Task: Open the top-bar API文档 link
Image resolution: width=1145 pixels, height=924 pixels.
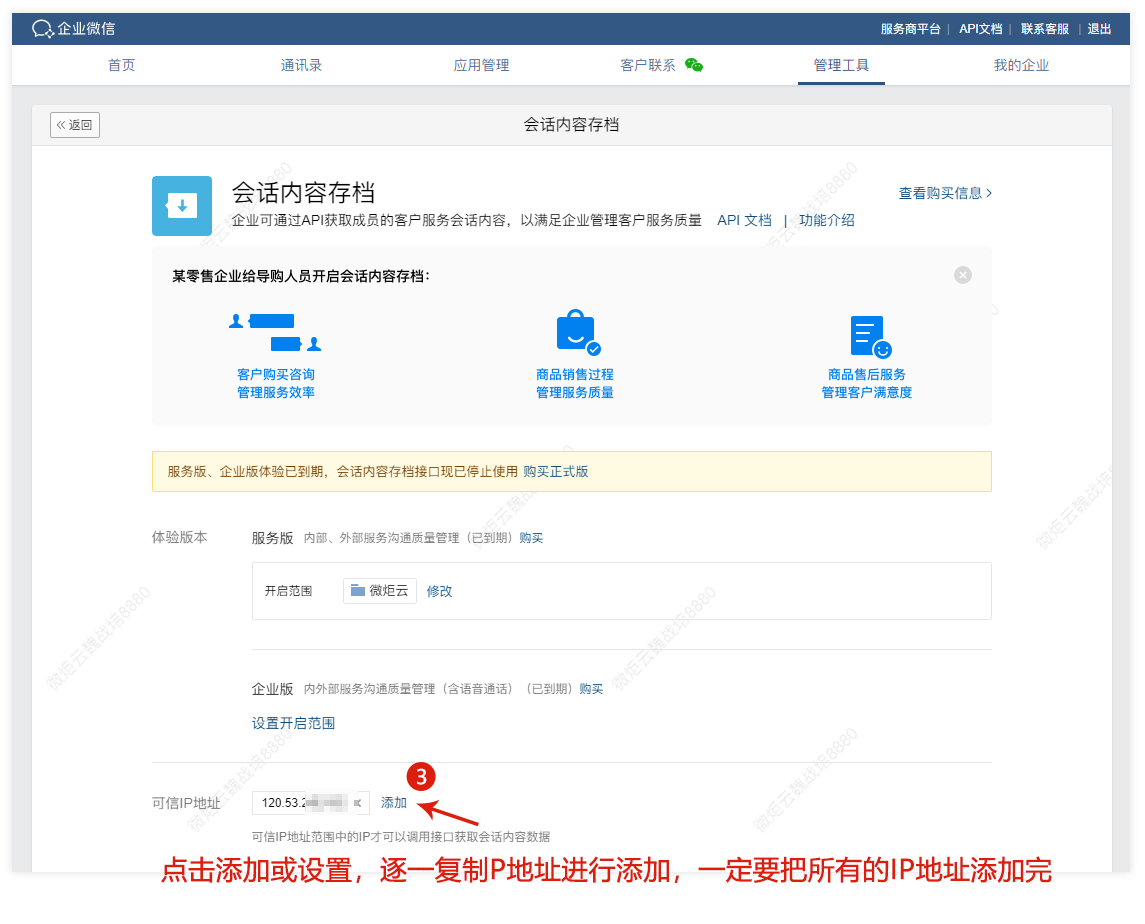Action: (980, 28)
